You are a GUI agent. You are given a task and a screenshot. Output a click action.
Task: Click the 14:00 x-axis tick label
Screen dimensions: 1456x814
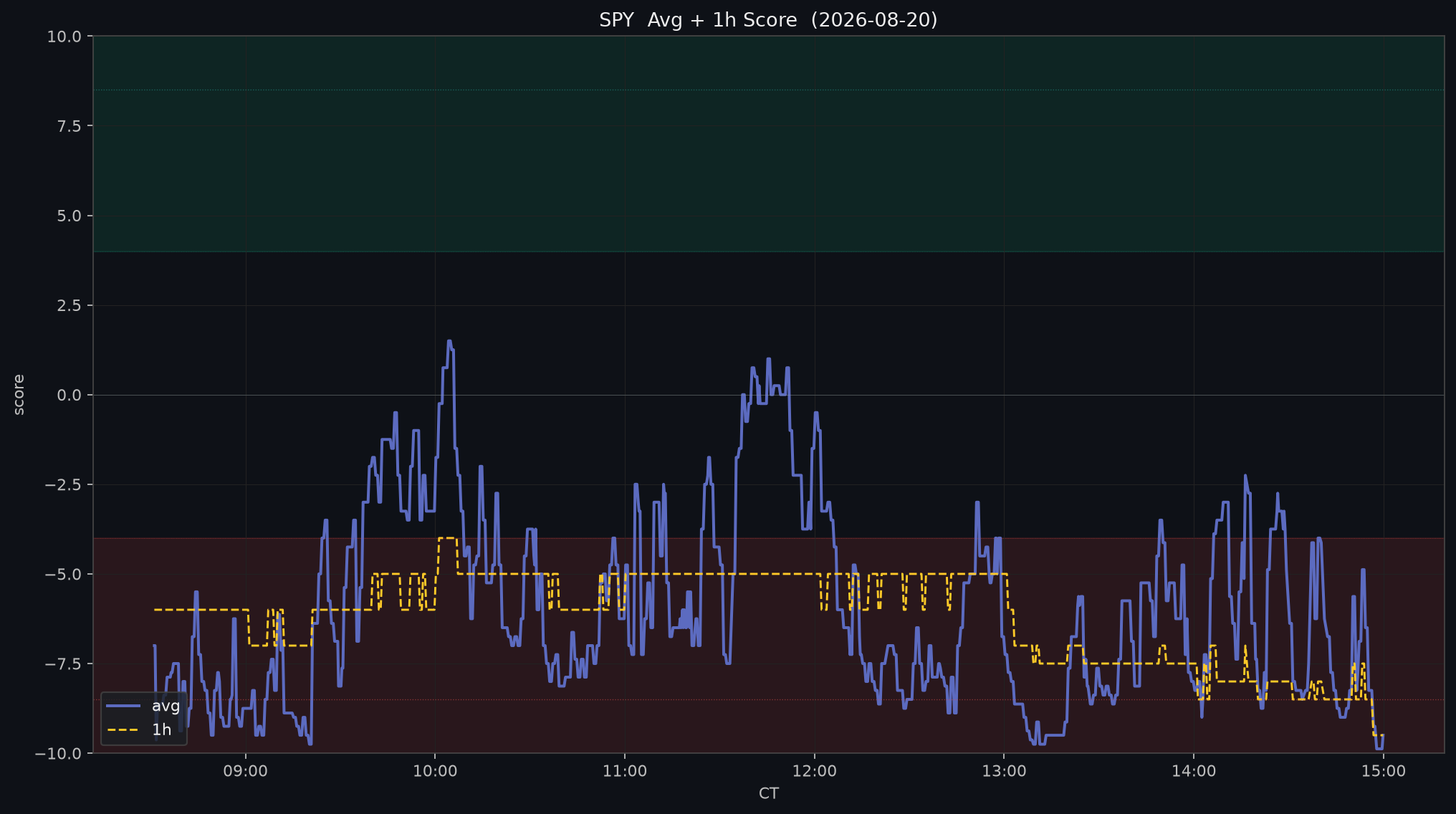coord(1194,771)
